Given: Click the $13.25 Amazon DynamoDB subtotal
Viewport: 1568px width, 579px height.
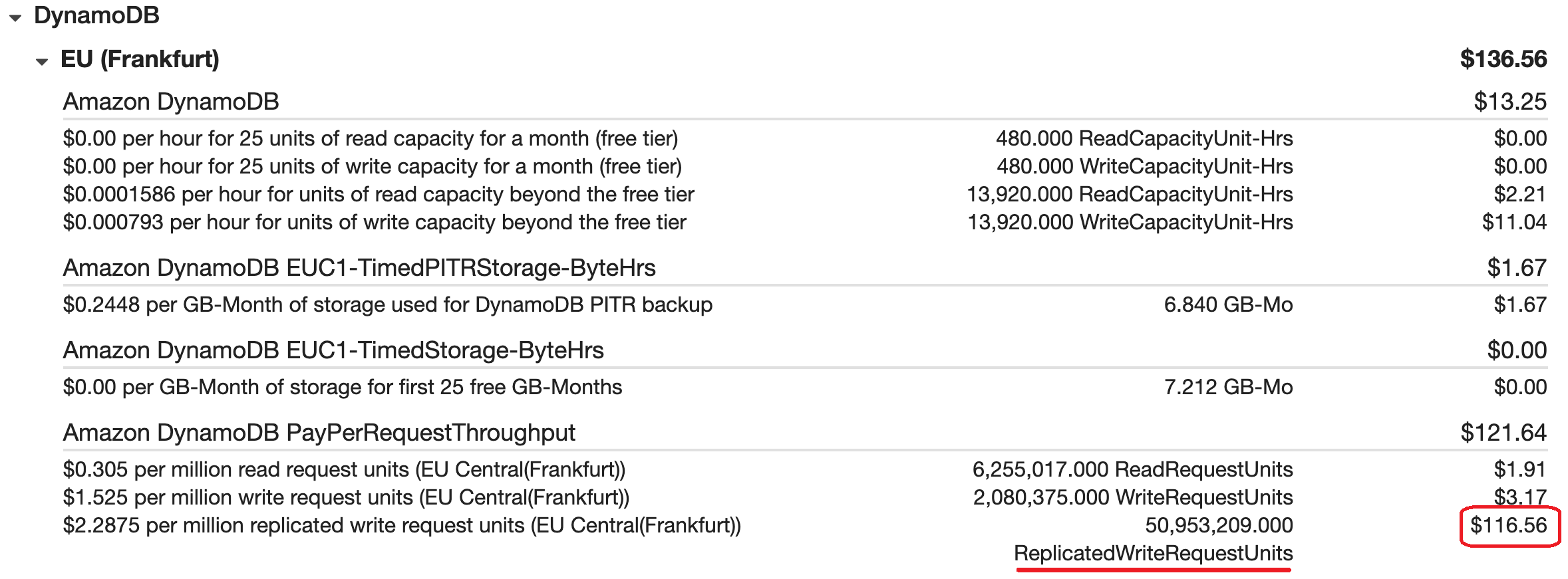Looking at the screenshot, I should tap(1509, 102).
